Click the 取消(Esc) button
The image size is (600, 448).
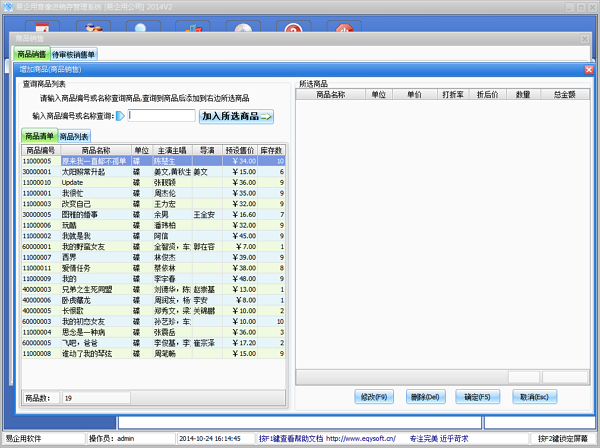[x=534, y=397]
